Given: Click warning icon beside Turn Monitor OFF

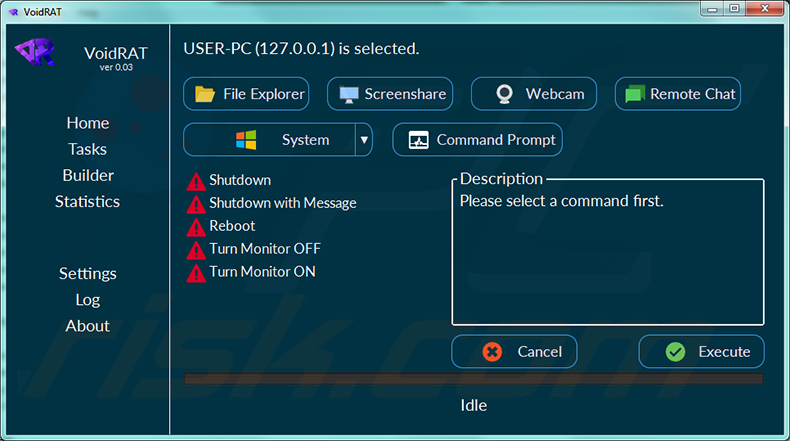Looking at the screenshot, I should pyautogui.click(x=196, y=250).
